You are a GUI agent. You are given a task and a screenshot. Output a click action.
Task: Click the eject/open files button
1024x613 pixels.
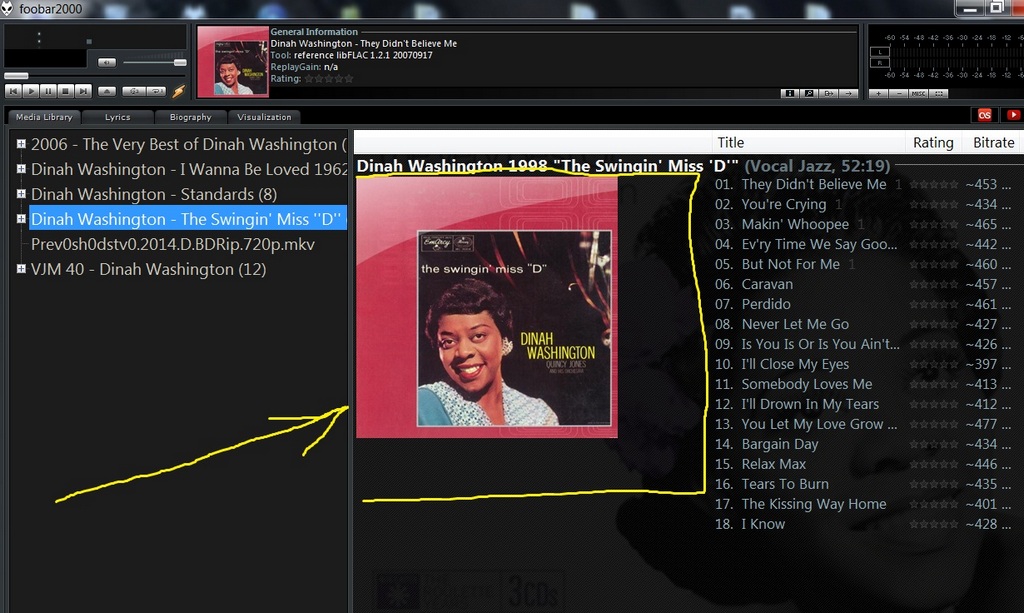(107, 91)
